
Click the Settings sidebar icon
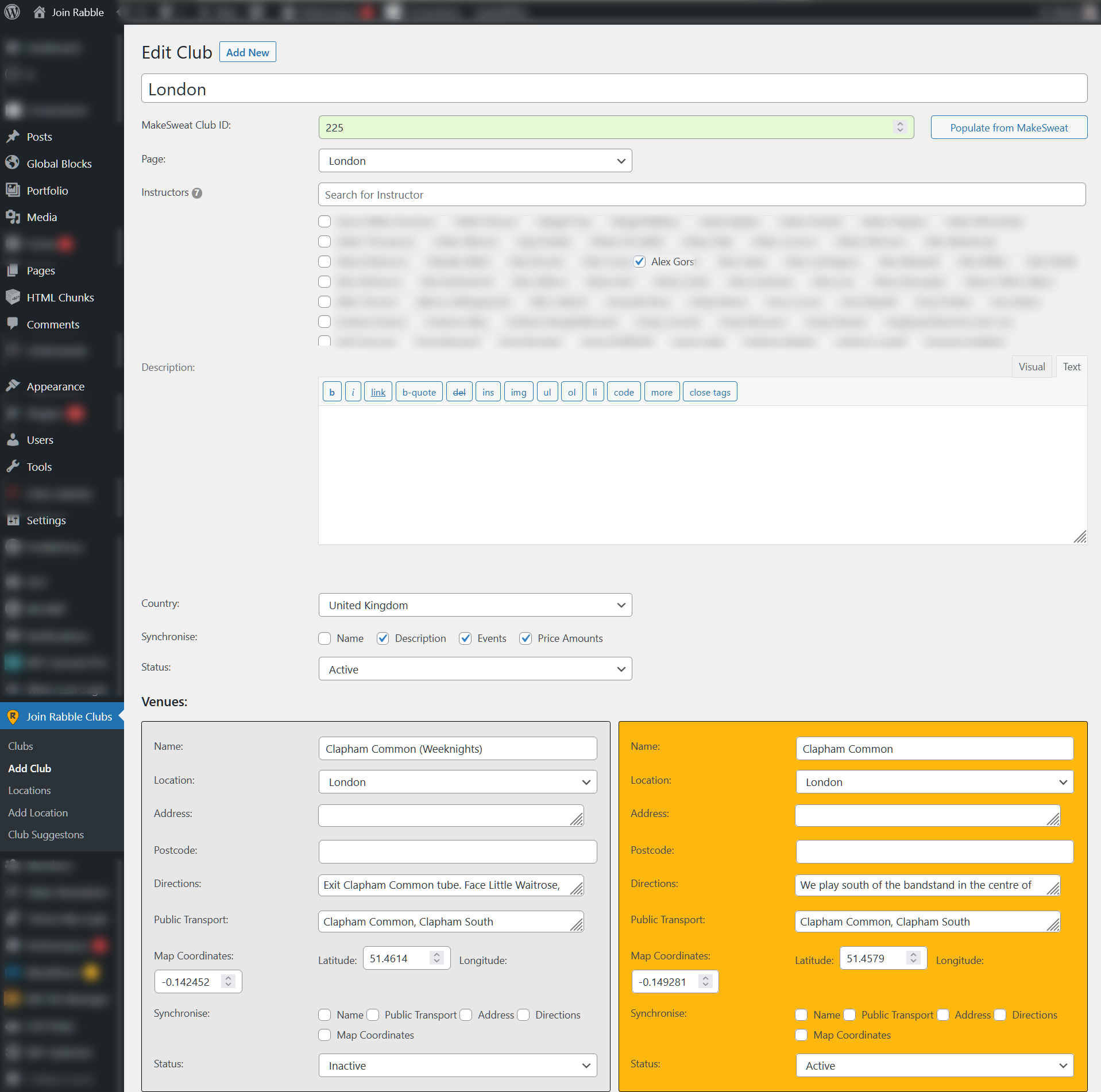pos(13,520)
